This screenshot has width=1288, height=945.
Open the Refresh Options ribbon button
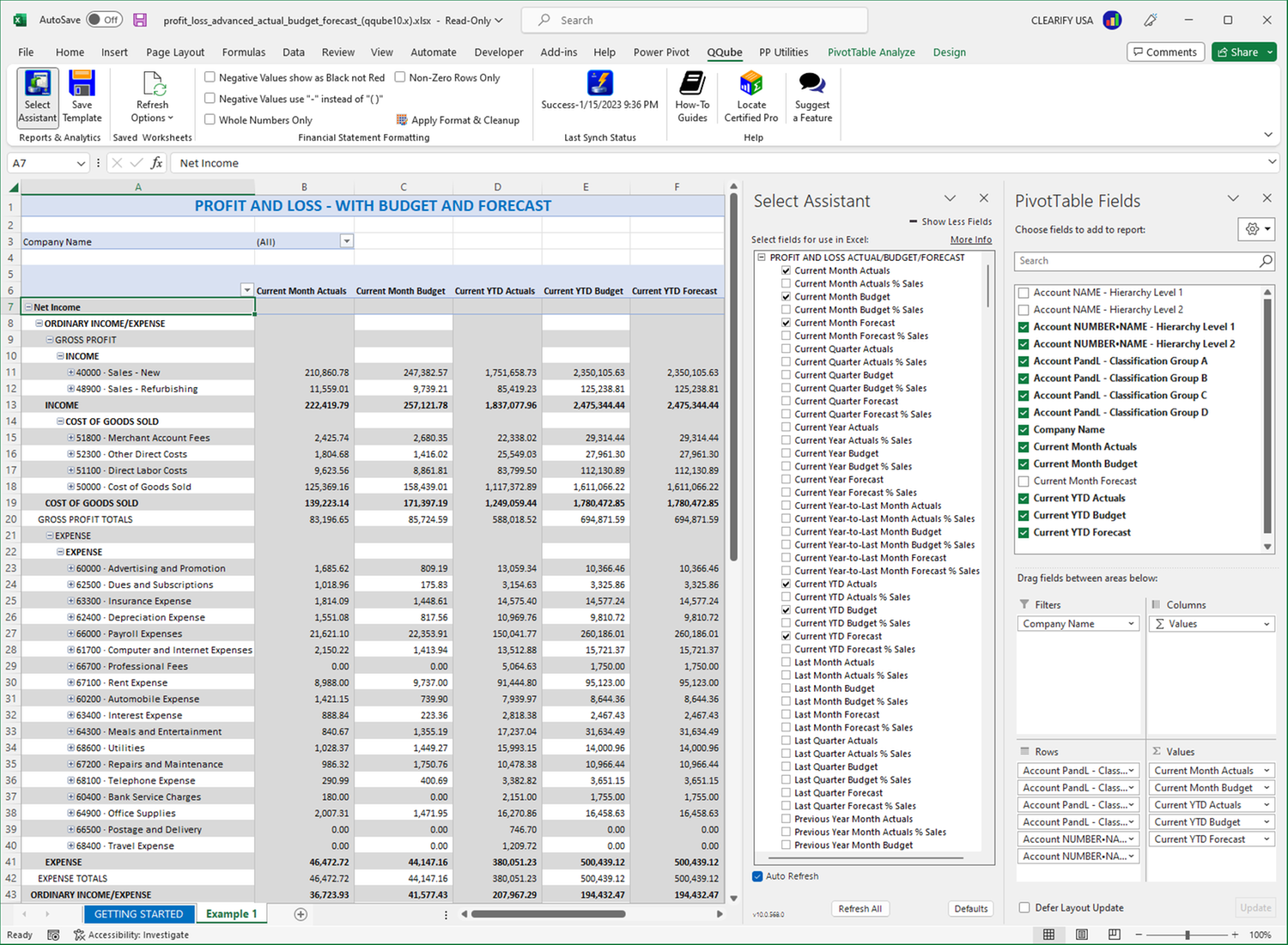pyautogui.click(x=152, y=97)
